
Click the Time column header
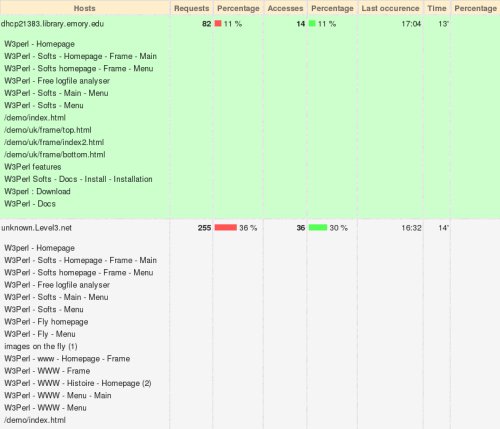click(x=437, y=8)
